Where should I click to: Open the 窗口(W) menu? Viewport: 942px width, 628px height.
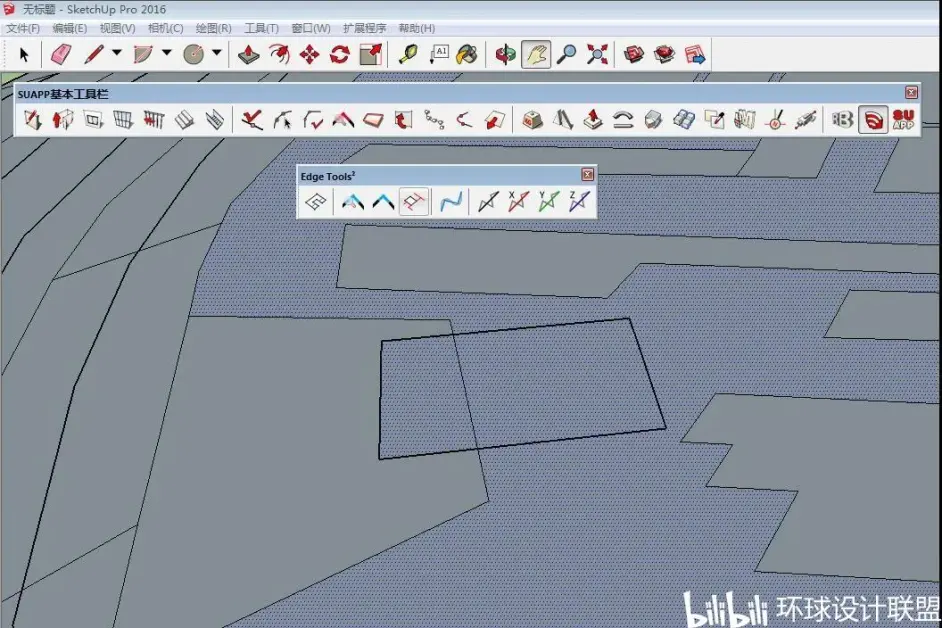(x=311, y=28)
